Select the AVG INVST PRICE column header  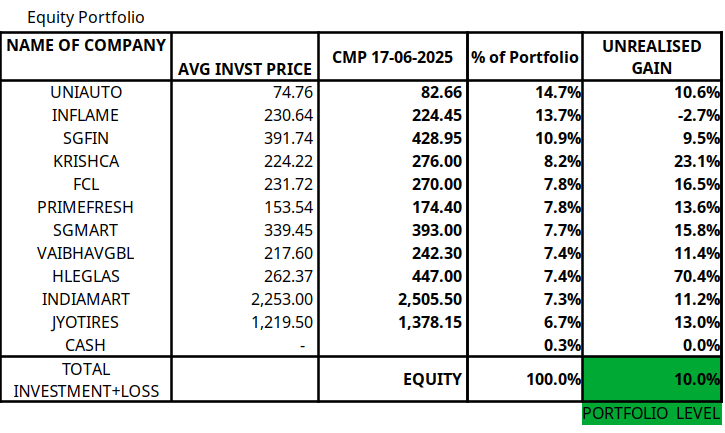(x=245, y=68)
